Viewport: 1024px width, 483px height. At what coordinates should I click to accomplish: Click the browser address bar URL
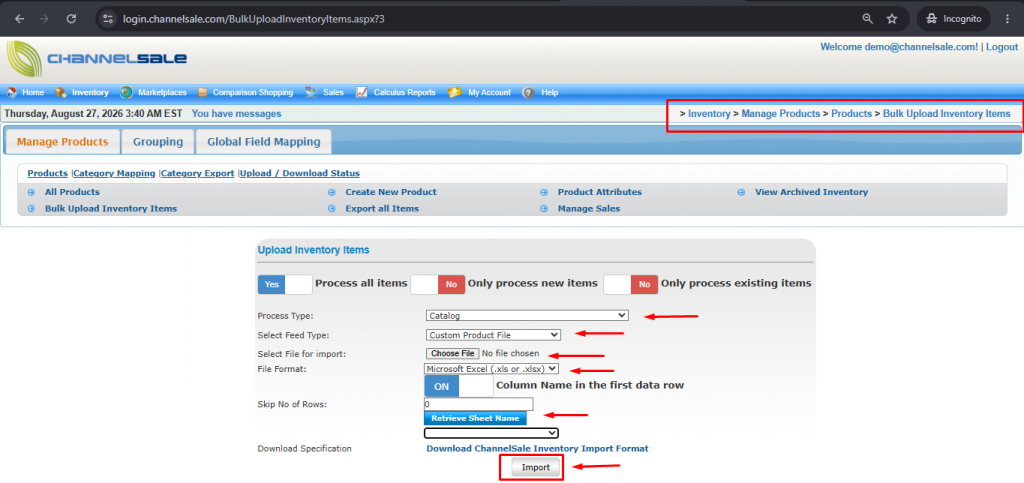253,19
